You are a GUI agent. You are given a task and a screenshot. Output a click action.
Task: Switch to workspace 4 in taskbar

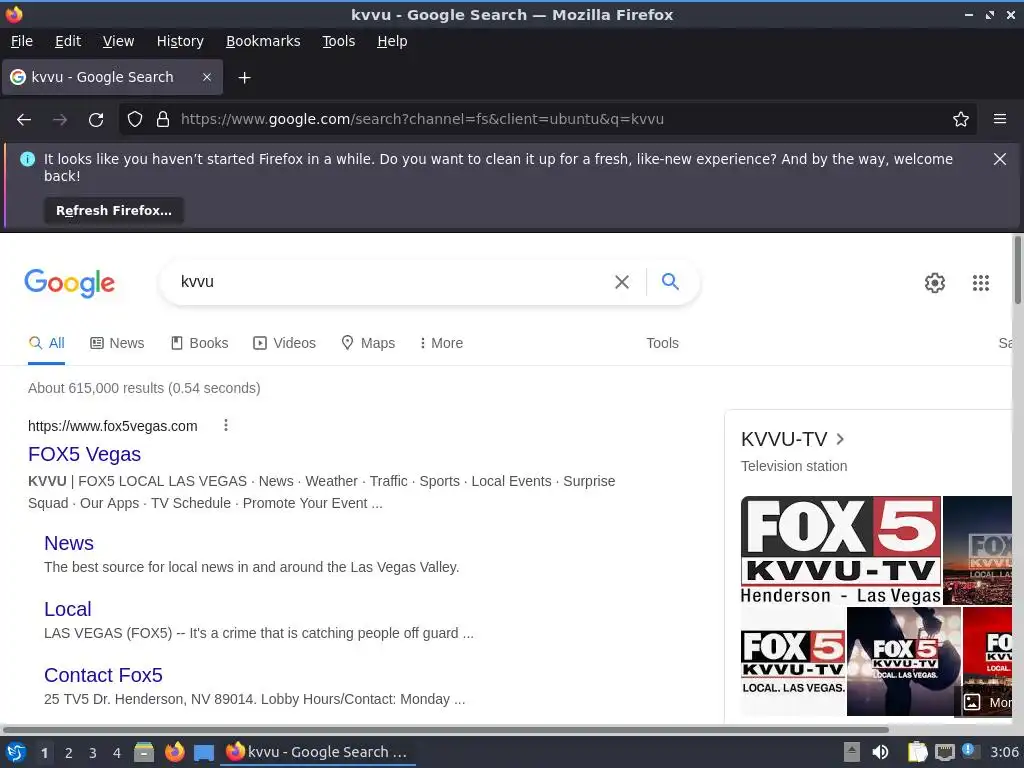pyautogui.click(x=117, y=753)
